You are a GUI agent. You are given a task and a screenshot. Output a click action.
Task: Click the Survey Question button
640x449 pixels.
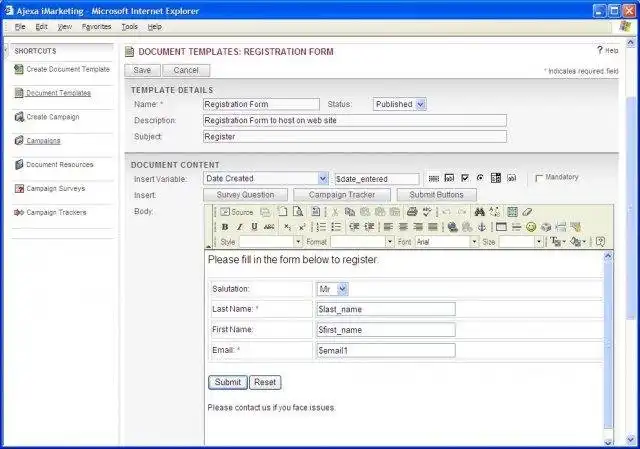click(x=245, y=195)
